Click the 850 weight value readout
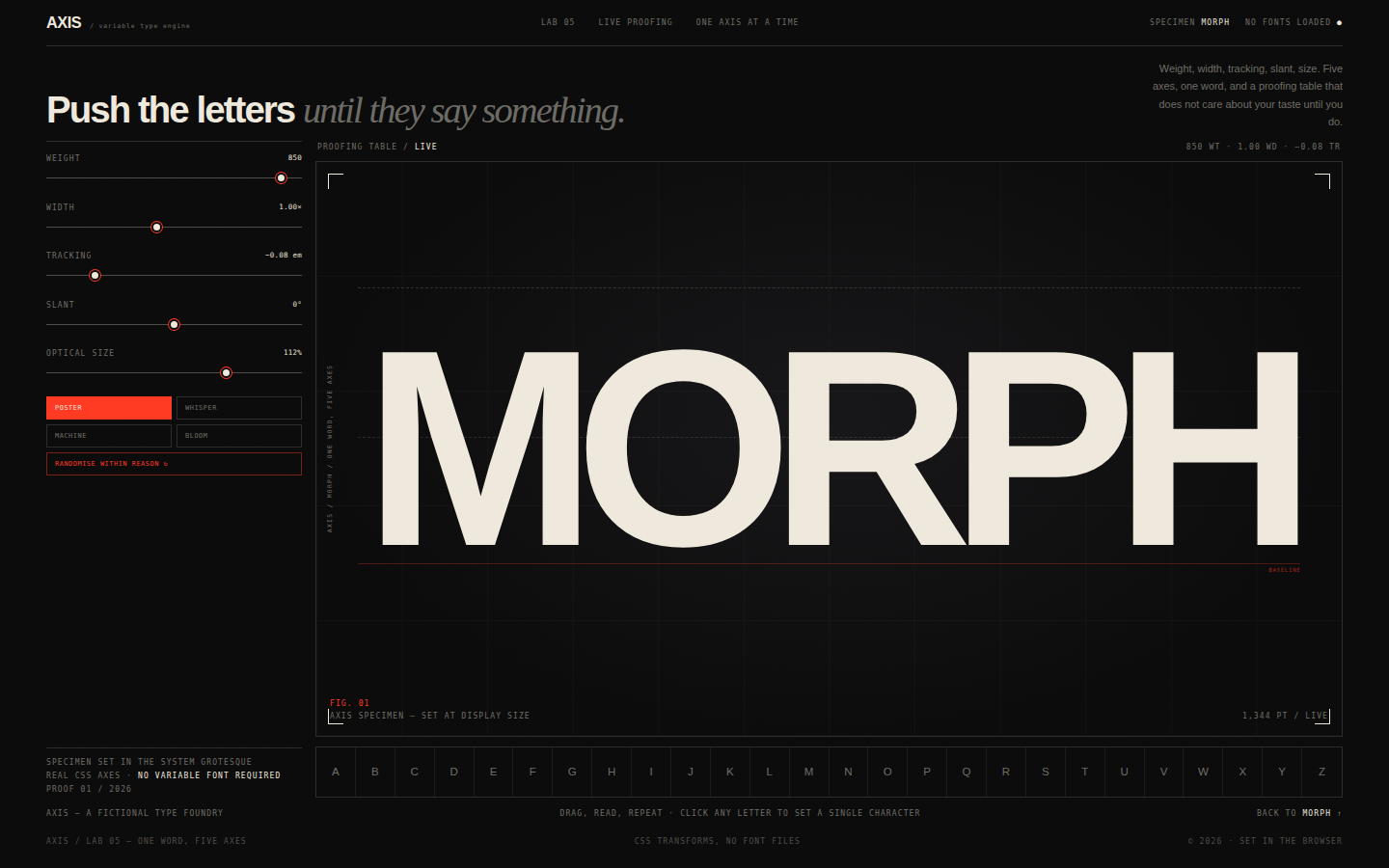This screenshot has width=1389, height=868. pos(295,158)
